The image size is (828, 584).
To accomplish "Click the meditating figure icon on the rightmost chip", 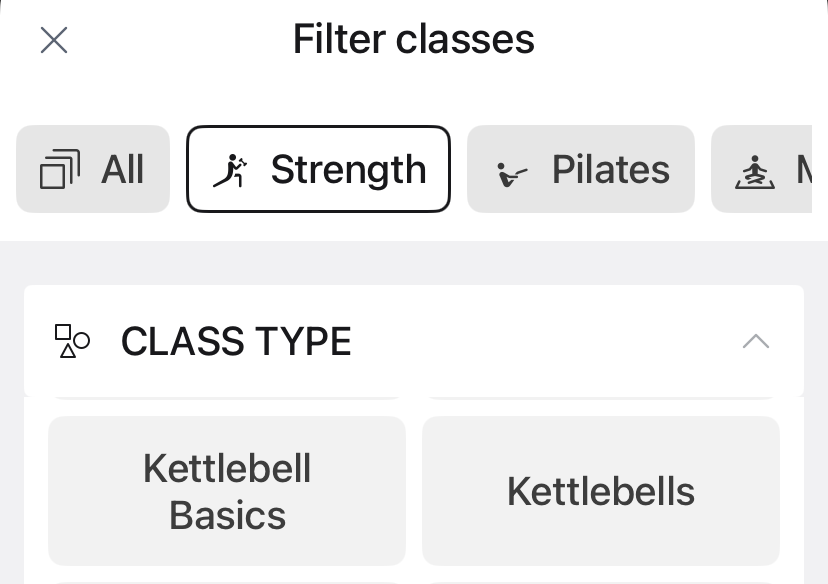I will (757, 170).
